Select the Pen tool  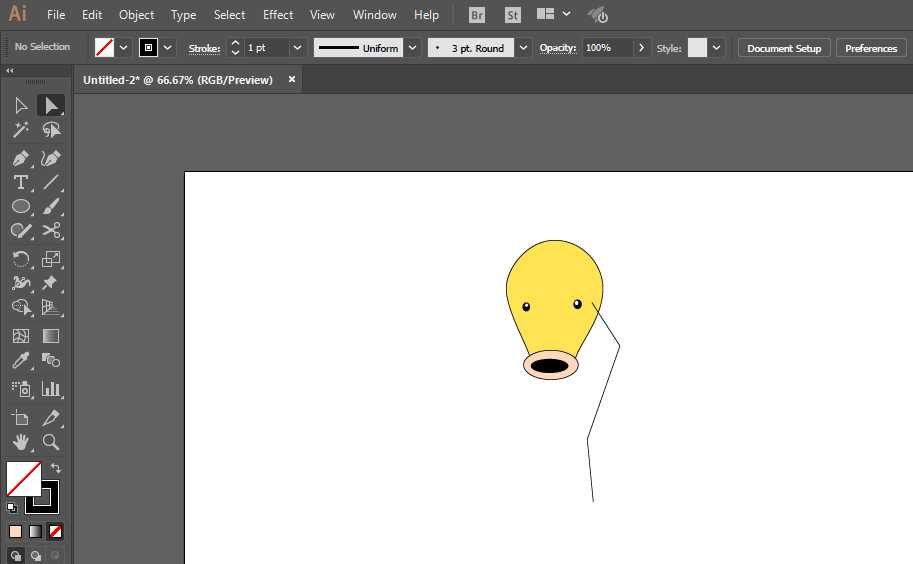(x=20, y=158)
